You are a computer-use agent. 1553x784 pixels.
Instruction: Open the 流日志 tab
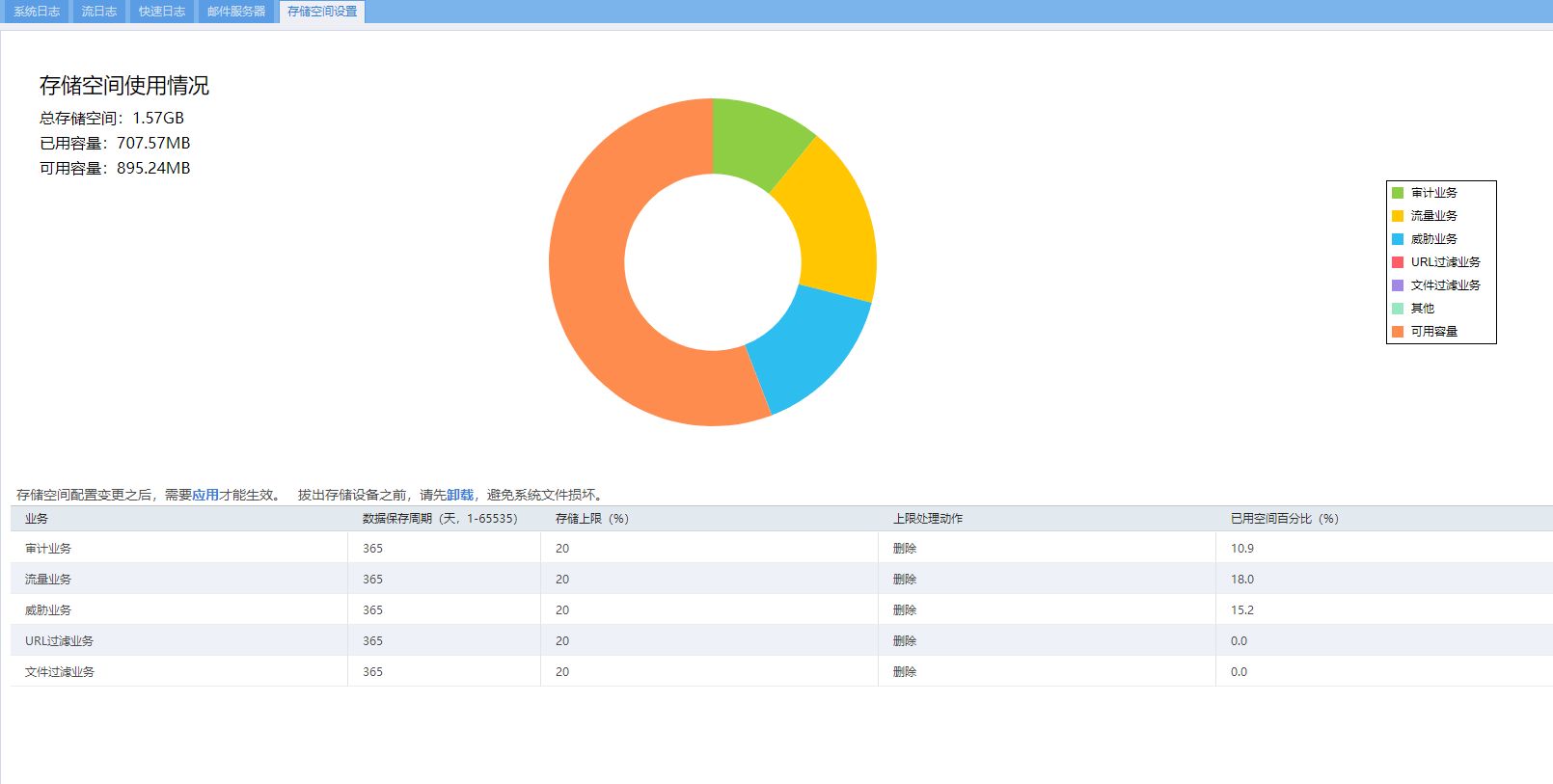pyautogui.click(x=98, y=12)
